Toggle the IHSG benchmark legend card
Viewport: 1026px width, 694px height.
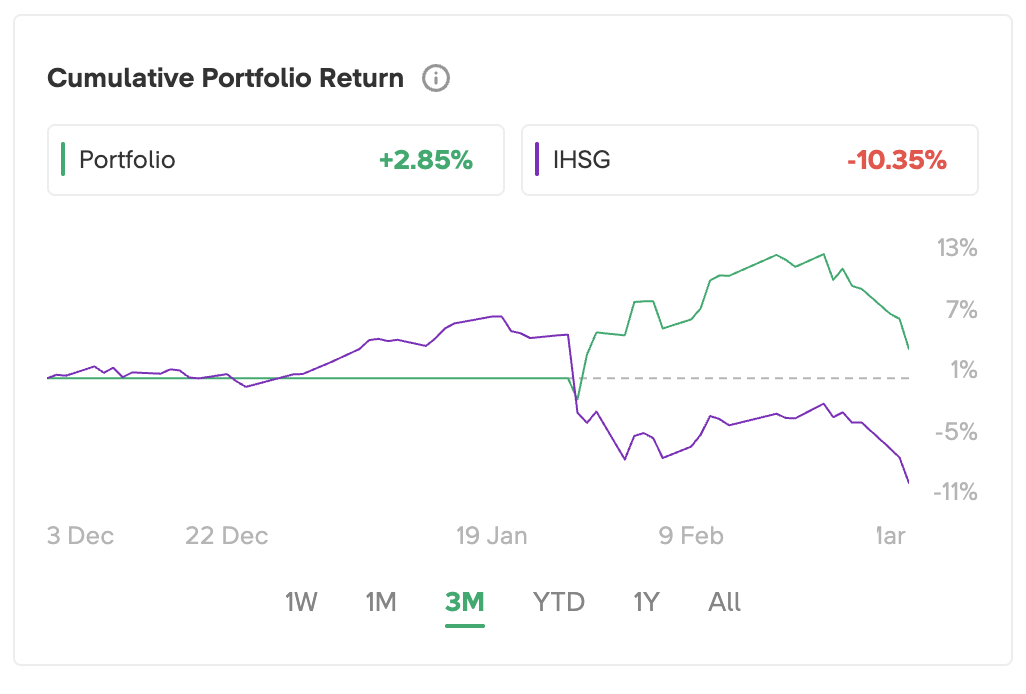(749, 160)
